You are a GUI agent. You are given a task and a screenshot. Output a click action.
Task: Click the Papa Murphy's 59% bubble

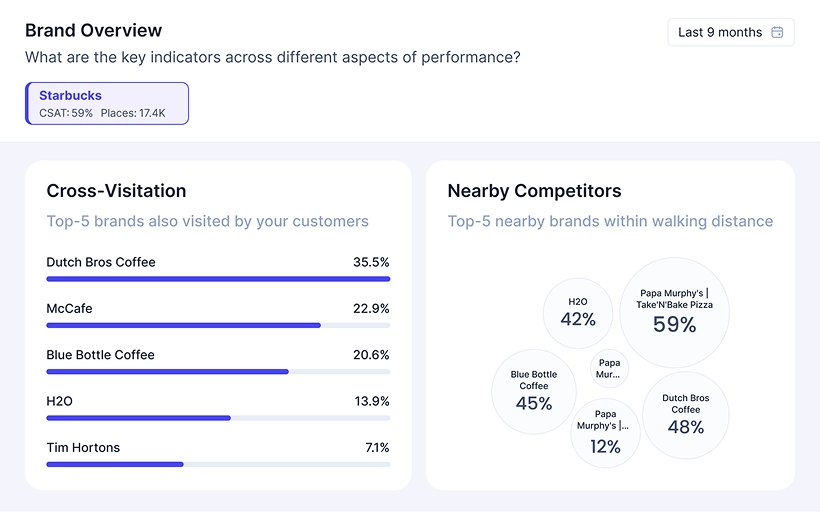click(x=674, y=312)
